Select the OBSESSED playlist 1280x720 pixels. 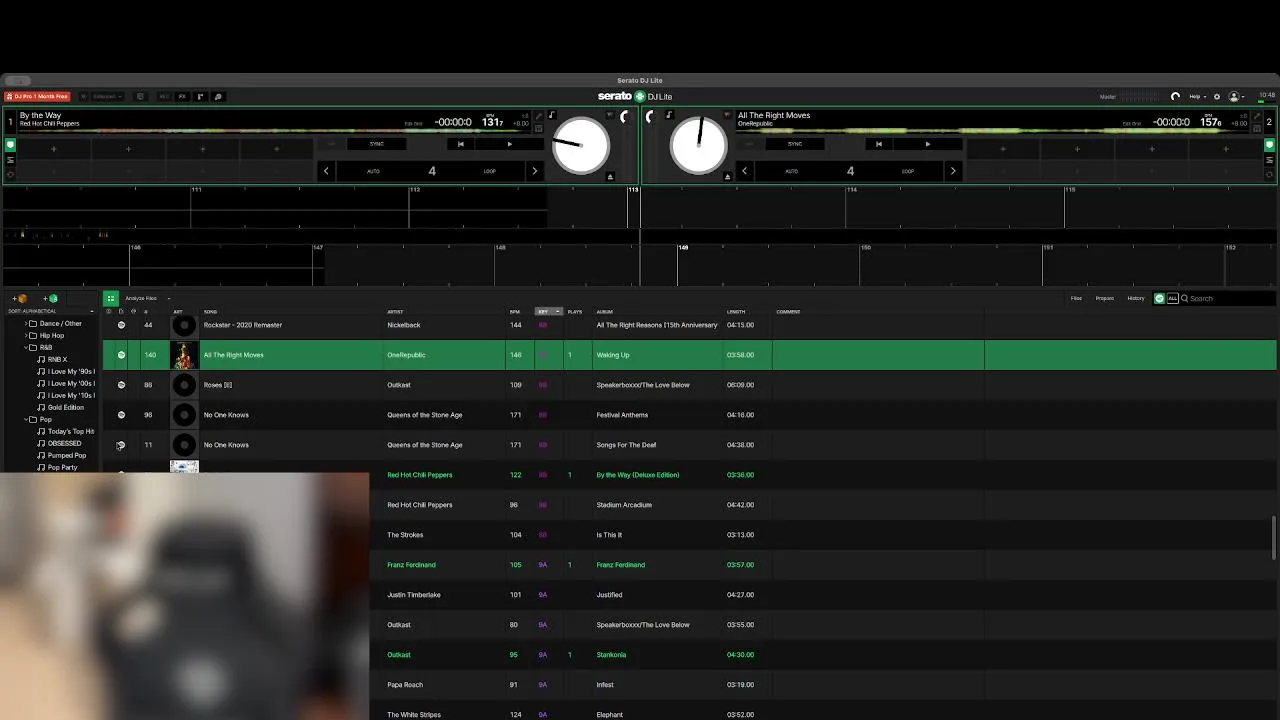(x=64, y=444)
